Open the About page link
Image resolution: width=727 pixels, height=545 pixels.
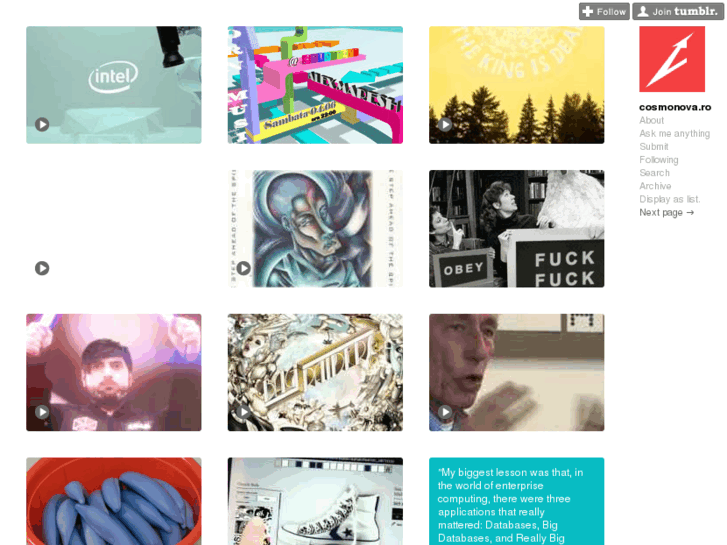coord(651,121)
